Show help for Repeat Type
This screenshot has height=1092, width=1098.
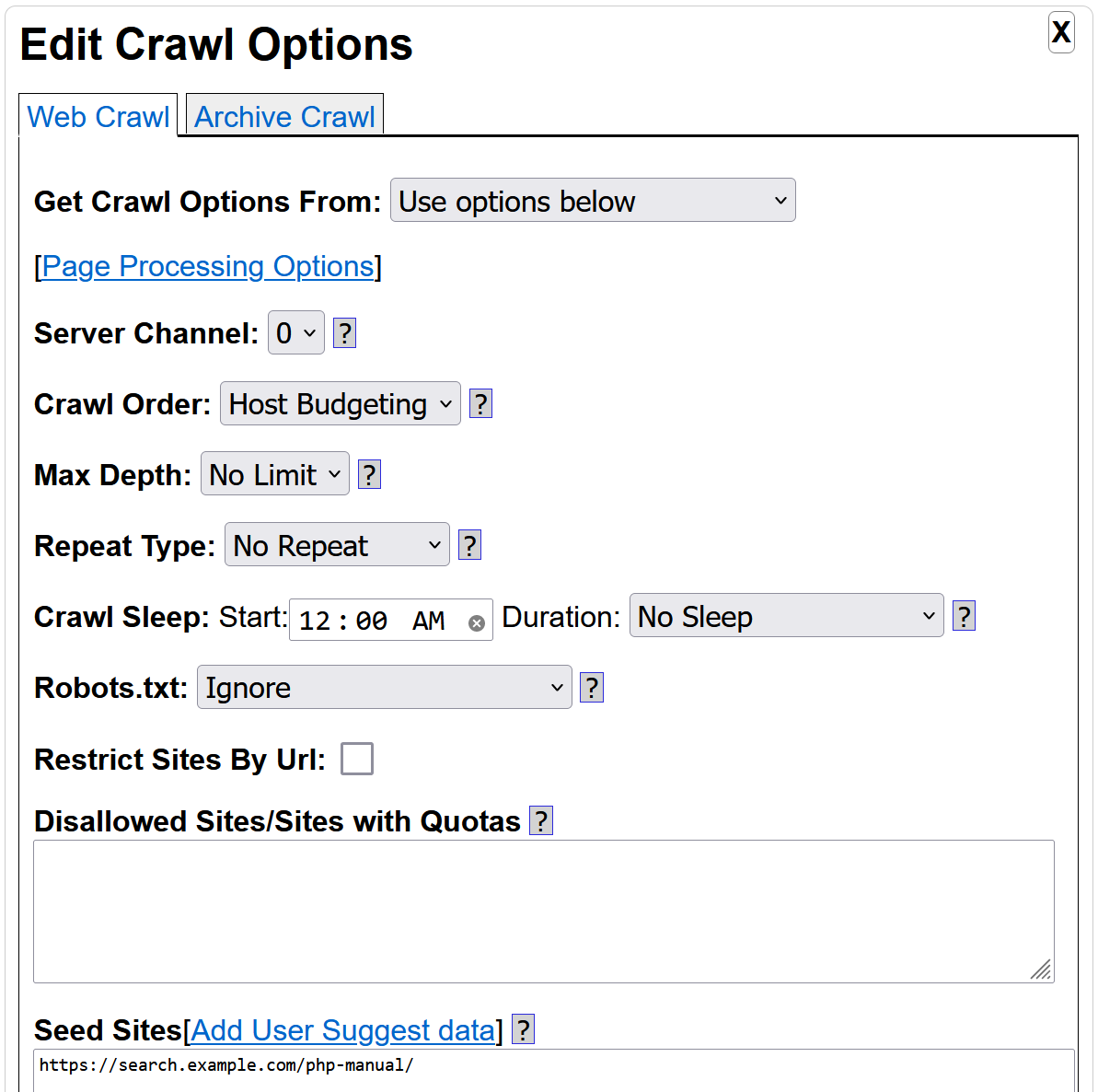click(469, 546)
